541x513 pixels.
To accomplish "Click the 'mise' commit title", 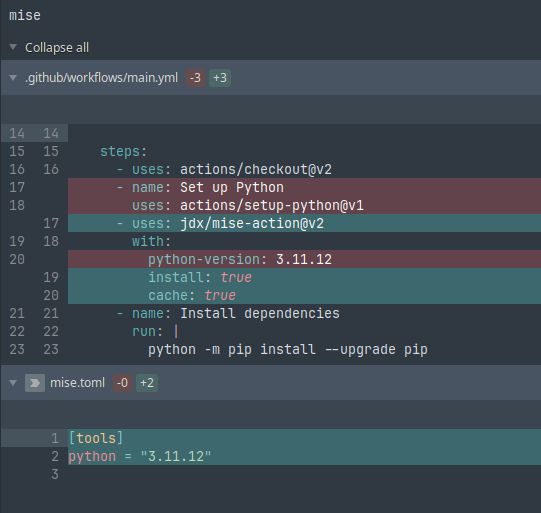I will (x=25, y=15).
